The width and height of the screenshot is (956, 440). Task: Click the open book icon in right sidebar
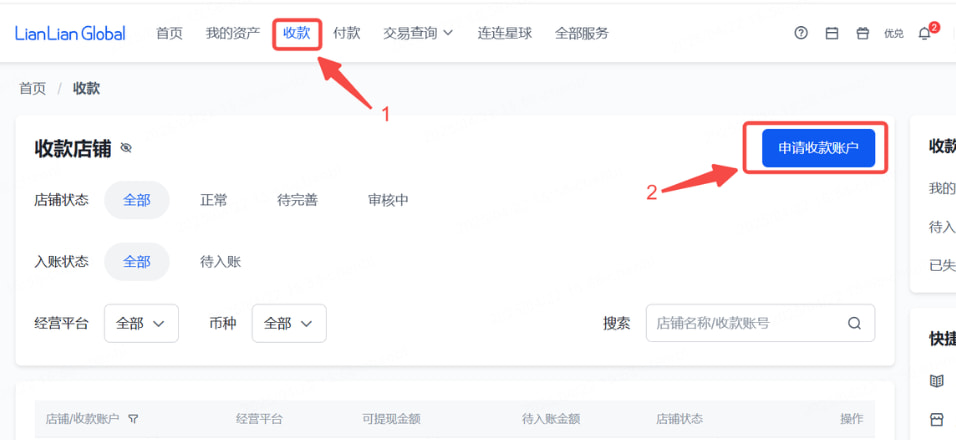coord(936,381)
